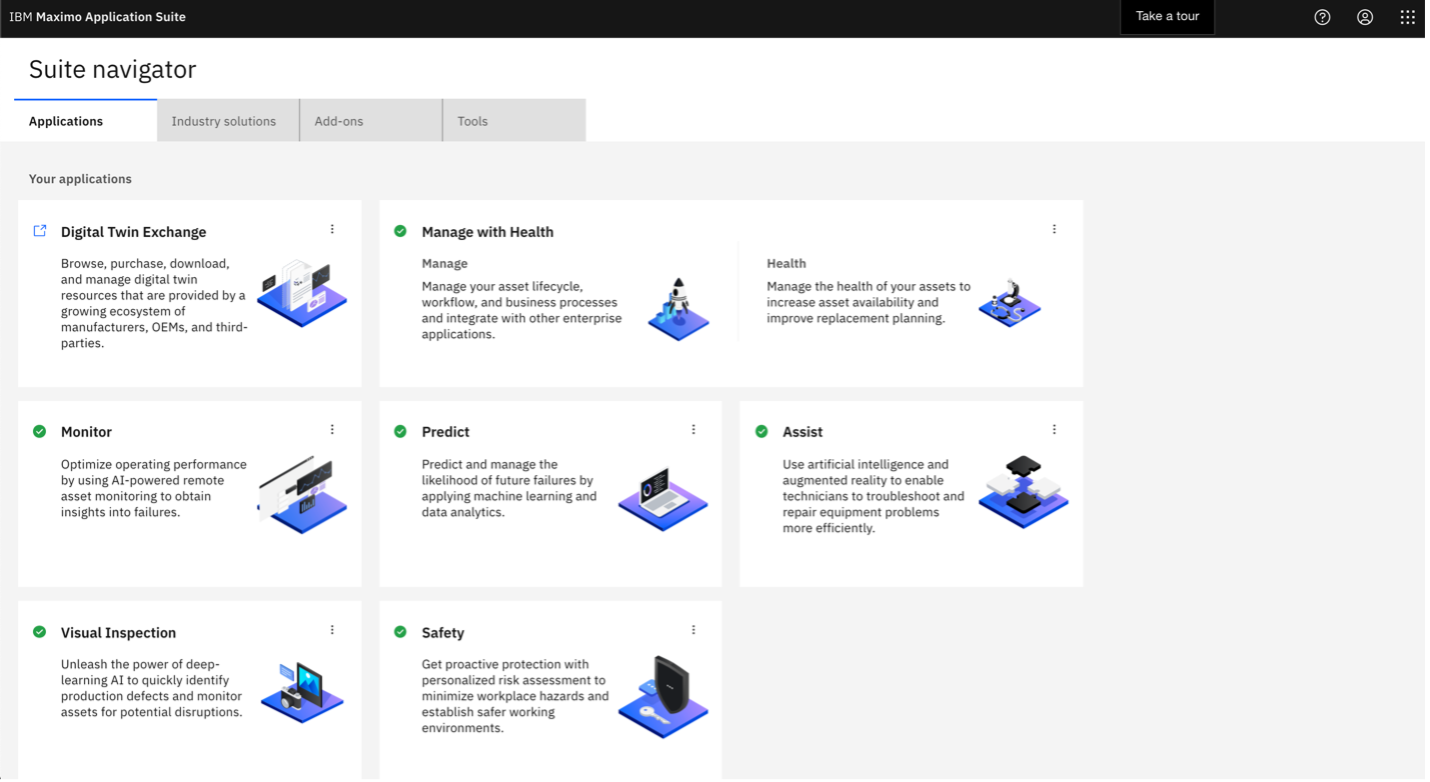Click green status check beside Safety
This screenshot has height=782, width=1430.
point(400,632)
